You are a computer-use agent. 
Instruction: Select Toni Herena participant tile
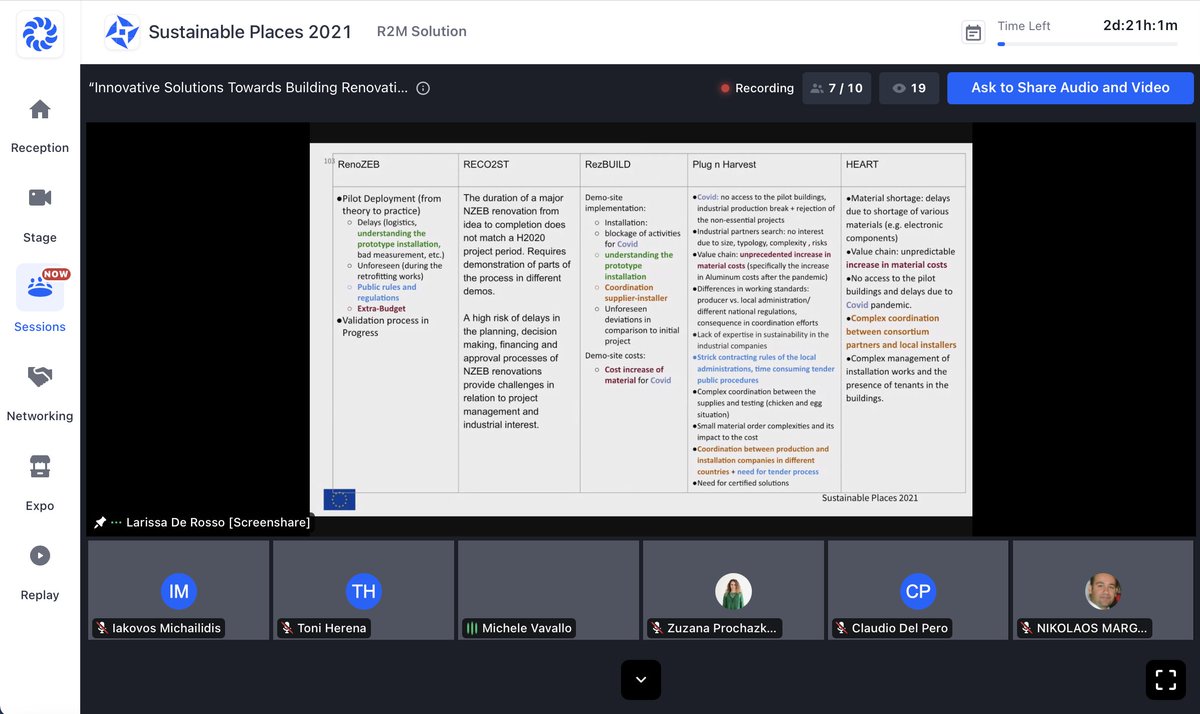364,590
